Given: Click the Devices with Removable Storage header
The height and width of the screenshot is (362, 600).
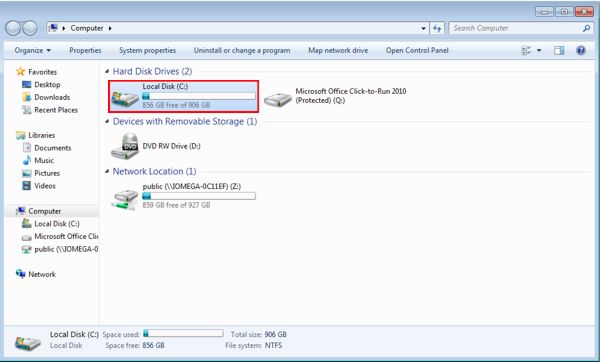Looking at the screenshot, I should pos(185,121).
